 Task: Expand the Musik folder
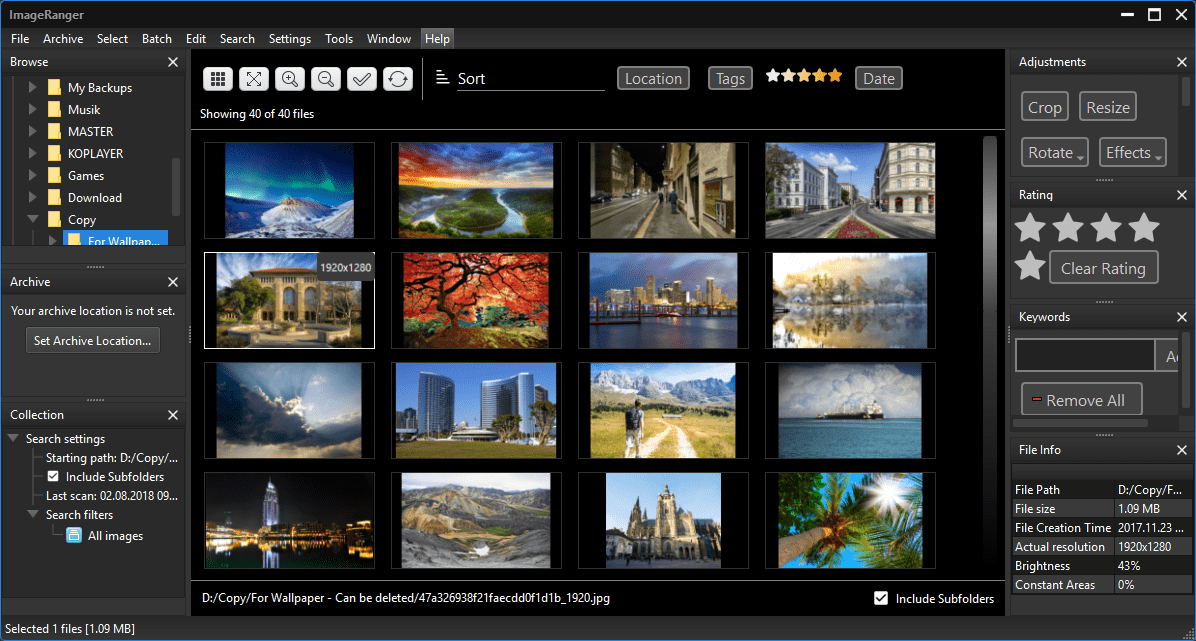click(x=33, y=109)
